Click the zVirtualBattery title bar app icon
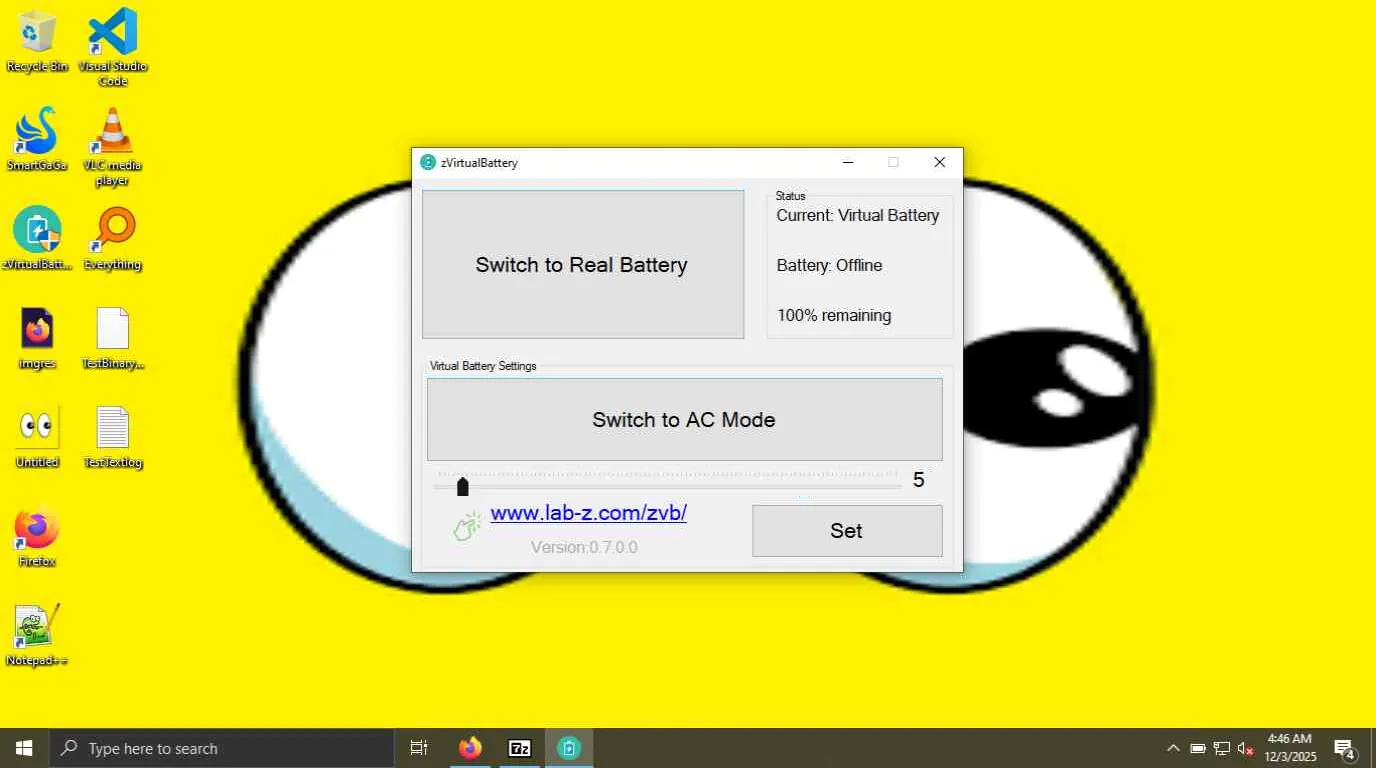Viewport: 1376px width, 768px height. click(x=428, y=162)
